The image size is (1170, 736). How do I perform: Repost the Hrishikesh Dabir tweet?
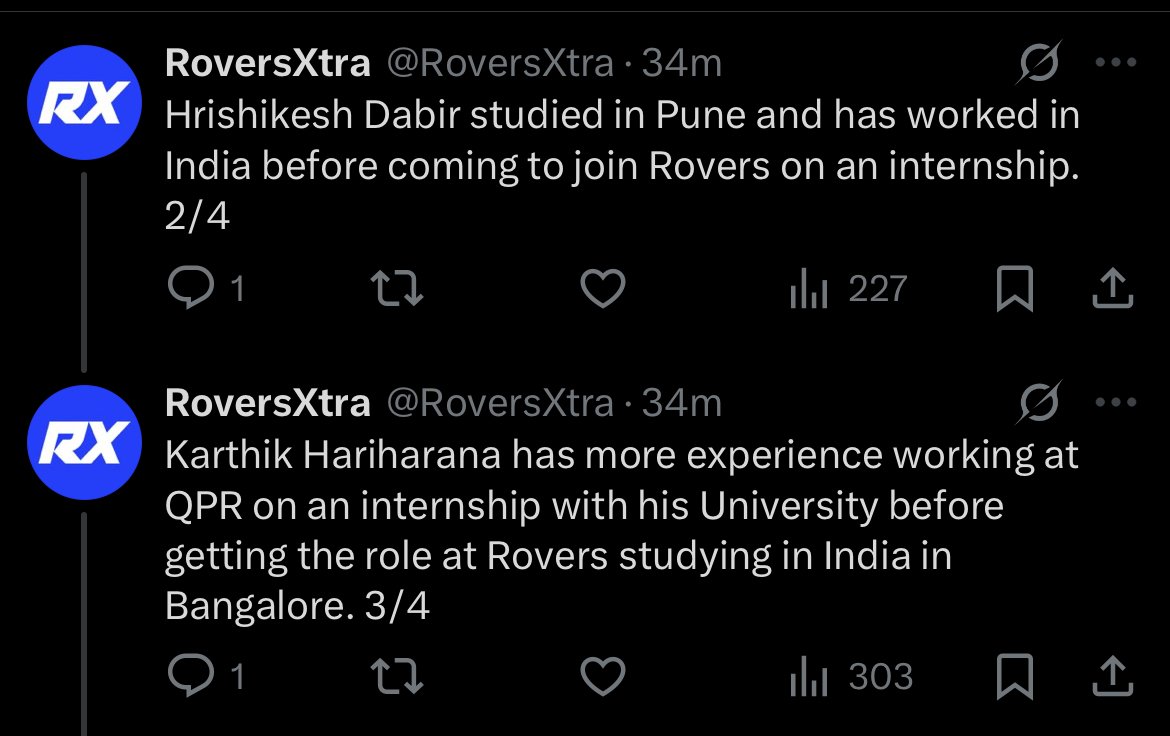tap(397, 290)
